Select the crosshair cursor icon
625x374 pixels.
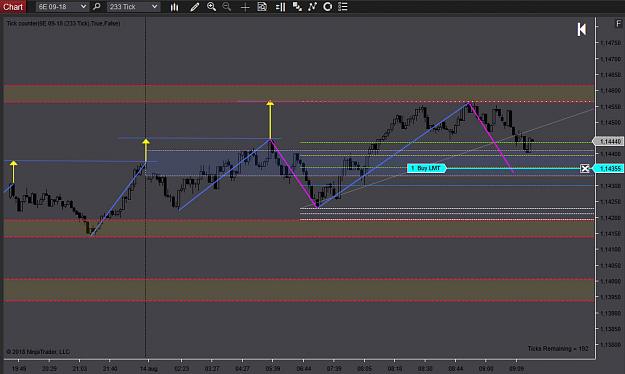tap(245, 7)
